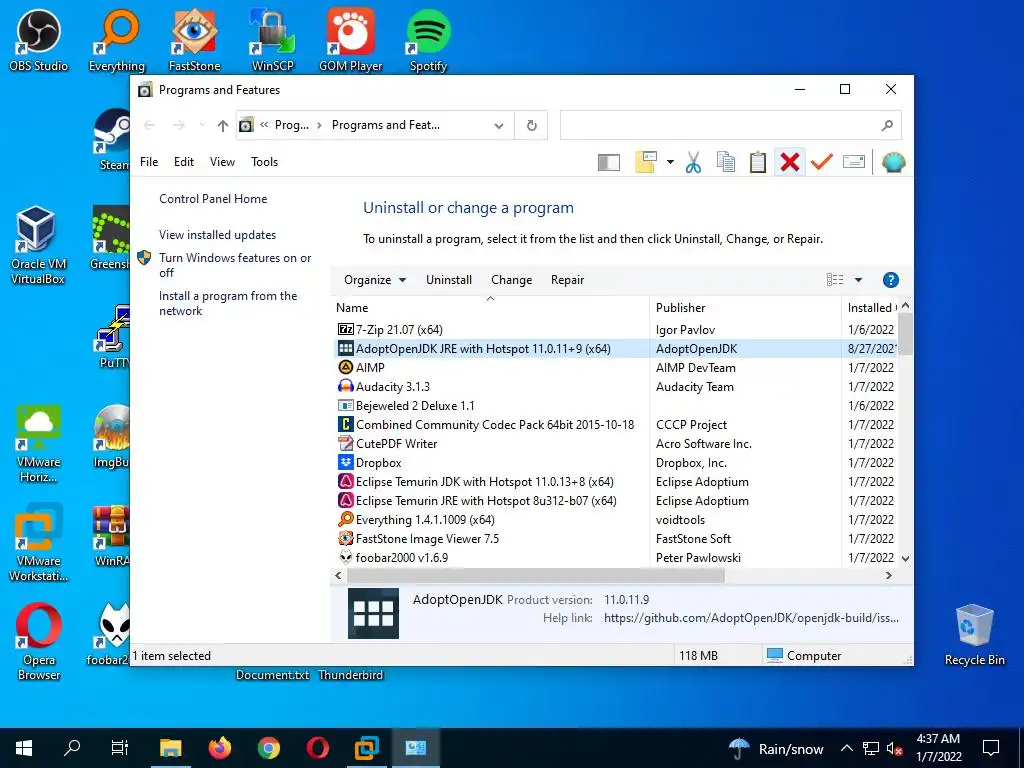Screen dimensions: 1024x768
Task: Open Opera Browser desktop shortcut
Action: pos(39,642)
